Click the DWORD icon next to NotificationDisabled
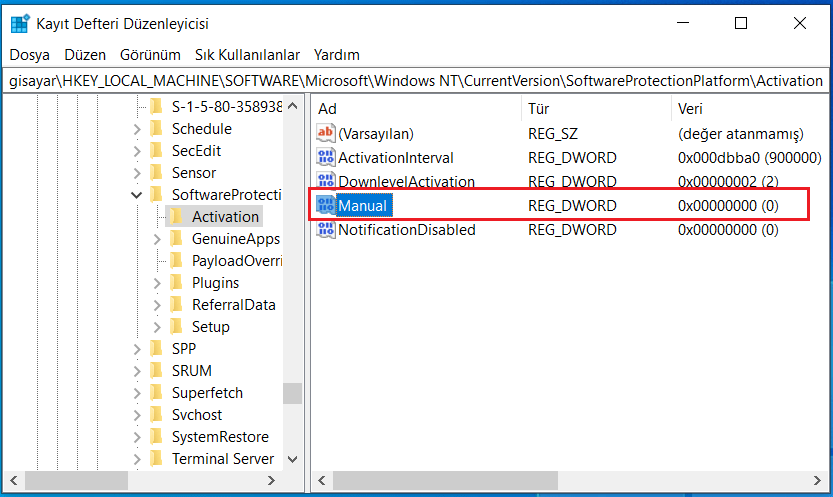 coord(326,230)
